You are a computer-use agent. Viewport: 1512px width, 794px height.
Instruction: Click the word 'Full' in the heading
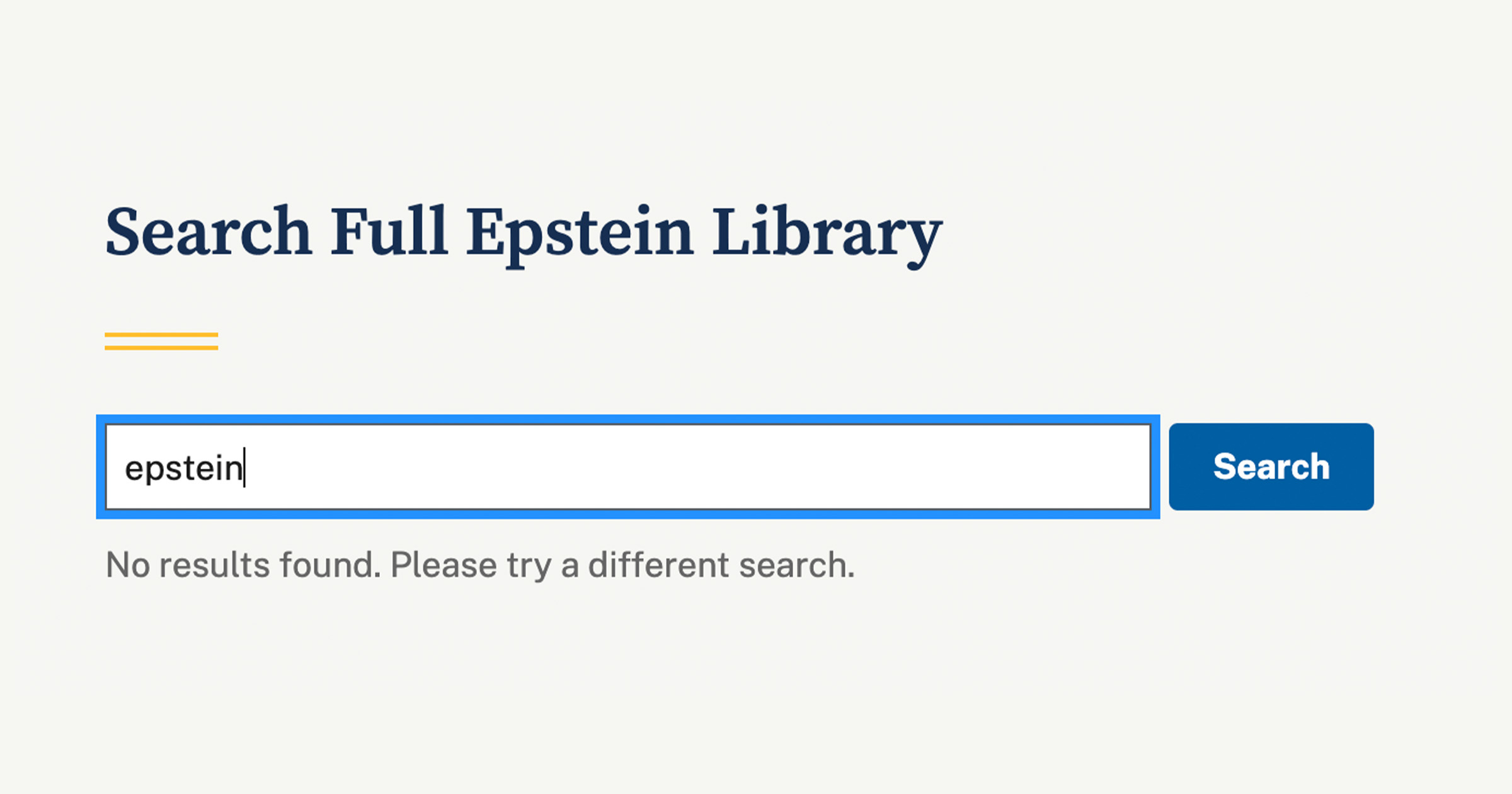click(x=389, y=233)
